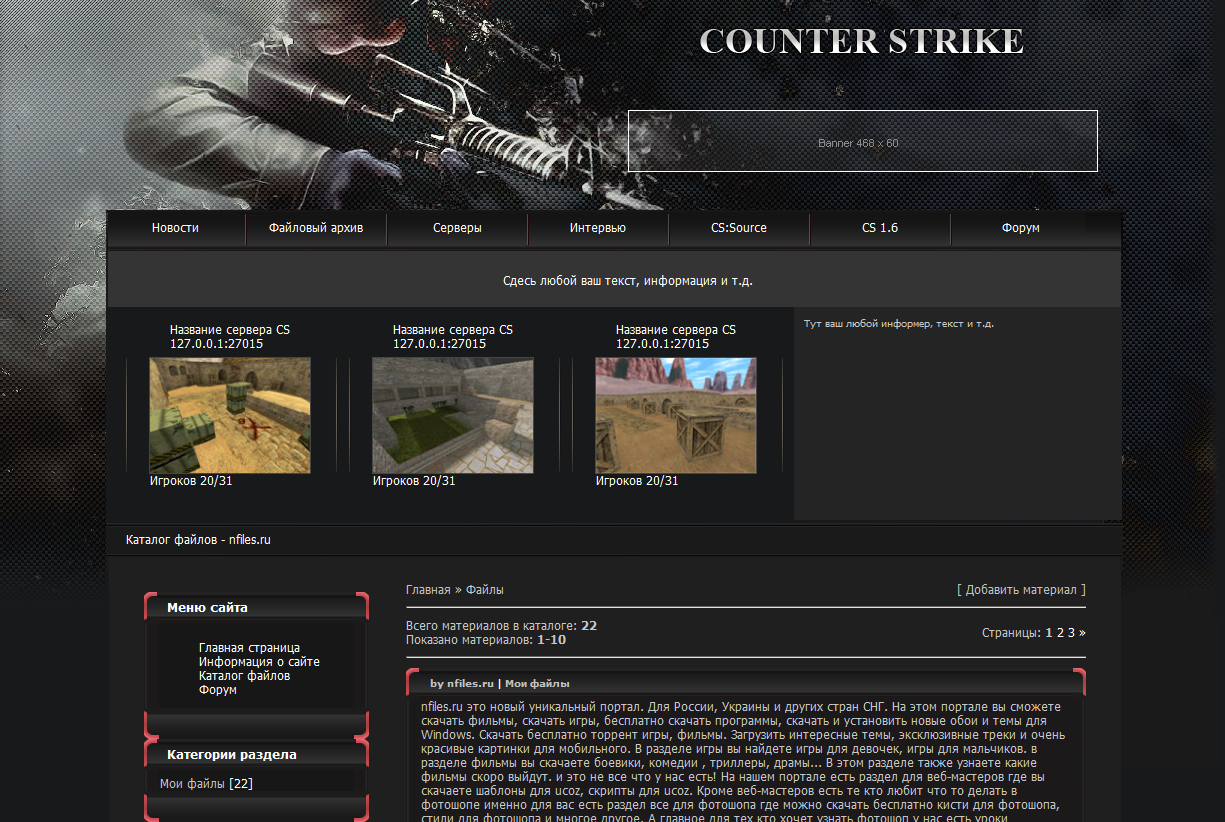Click the Добавить материал link
This screenshot has width=1225, height=822.
(x=1021, y=590)
